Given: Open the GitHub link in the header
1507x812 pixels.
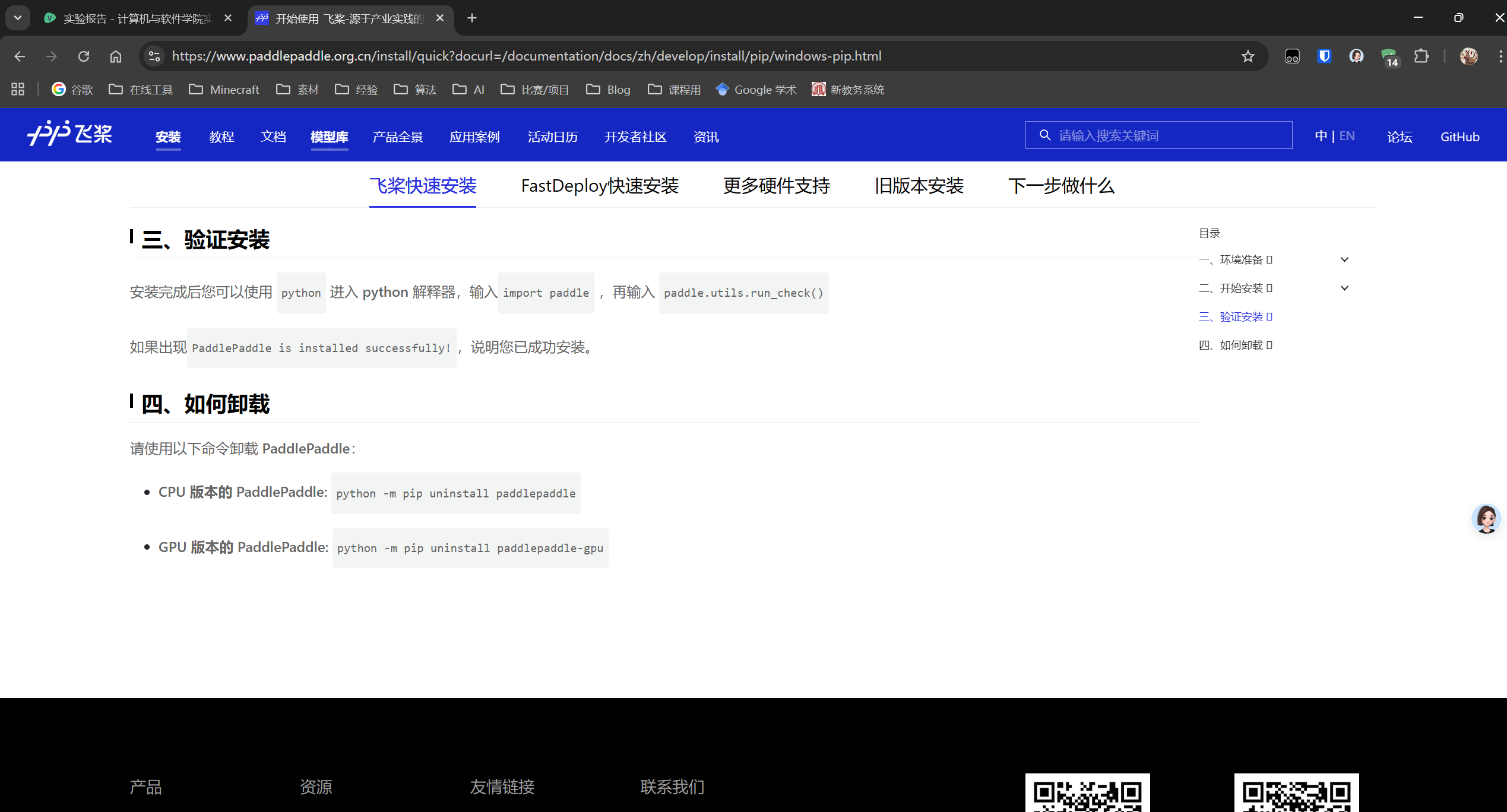Looking at the screenshot, I should 1459,137.
